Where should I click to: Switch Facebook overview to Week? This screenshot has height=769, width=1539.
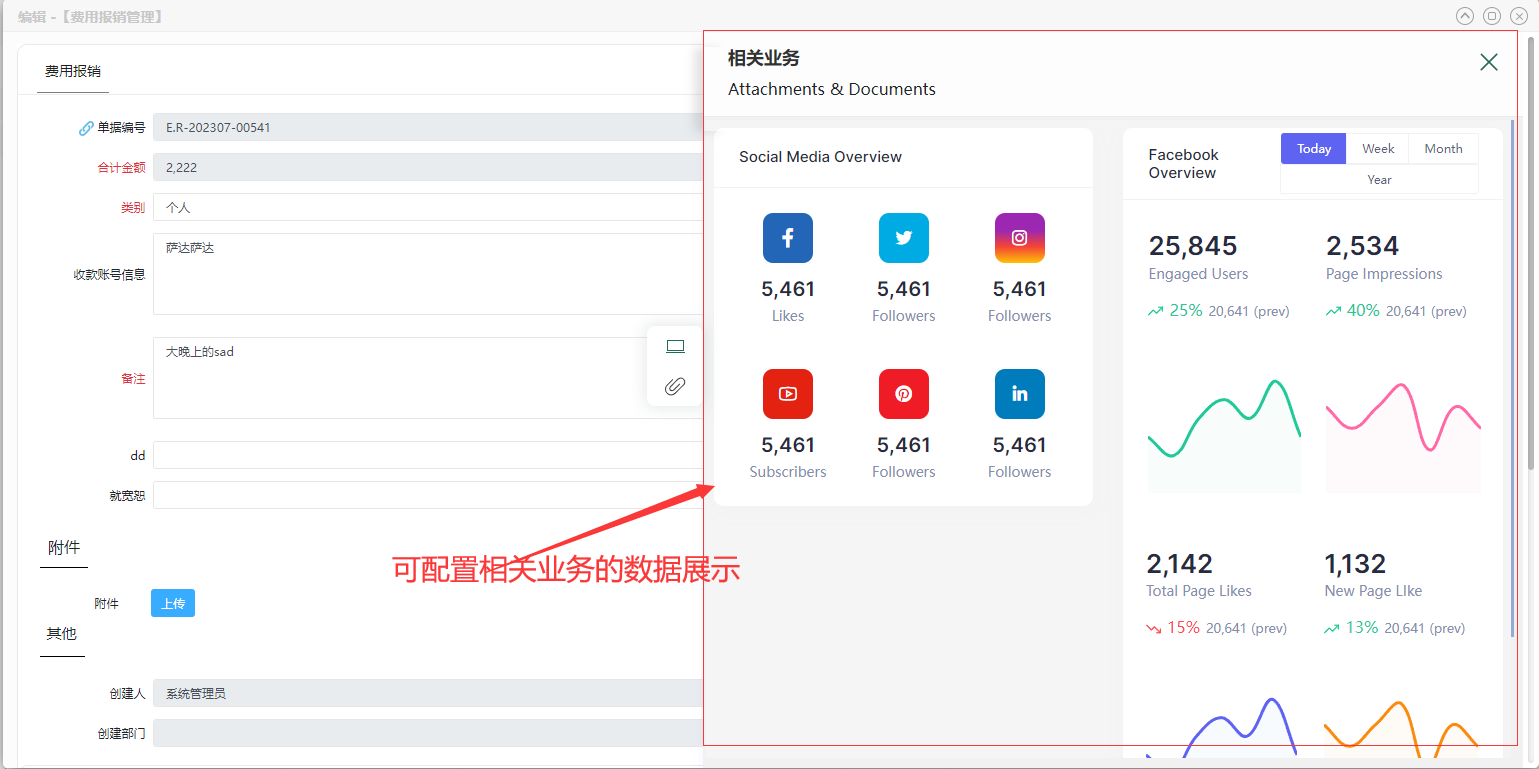click(x=1377, y=149)
